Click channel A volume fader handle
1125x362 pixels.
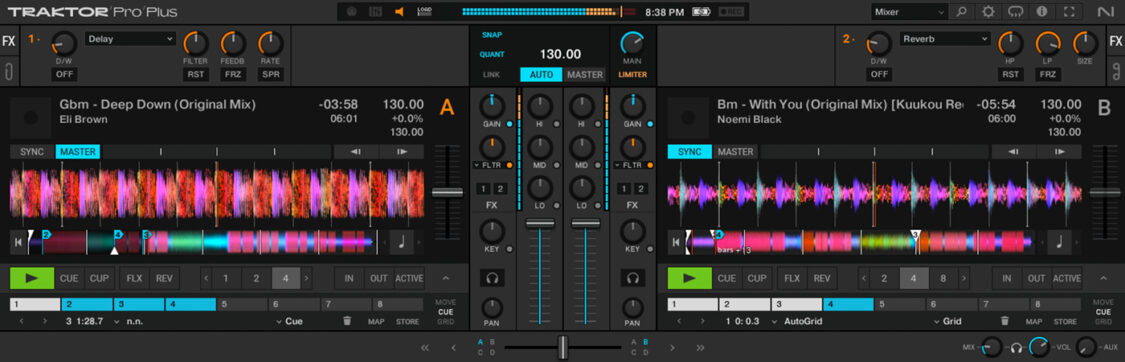pyautogui.click(x=540, y=224)
